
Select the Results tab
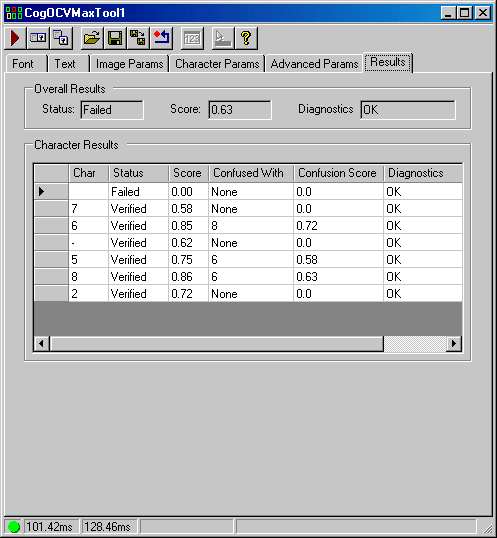click(x=388, y=62)
